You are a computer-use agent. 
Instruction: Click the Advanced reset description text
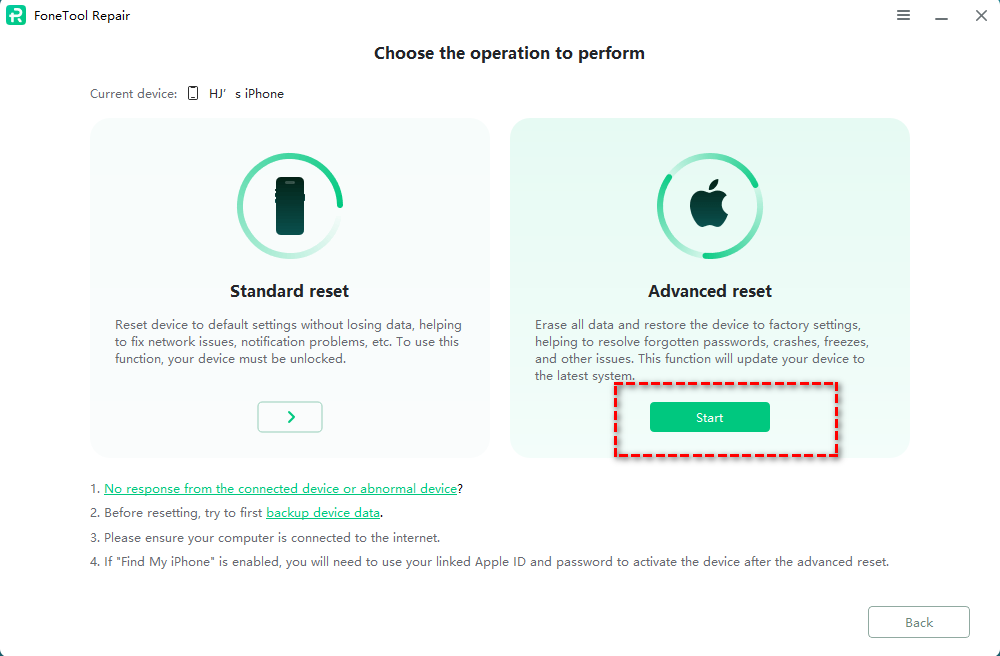[x=700, y=350]
